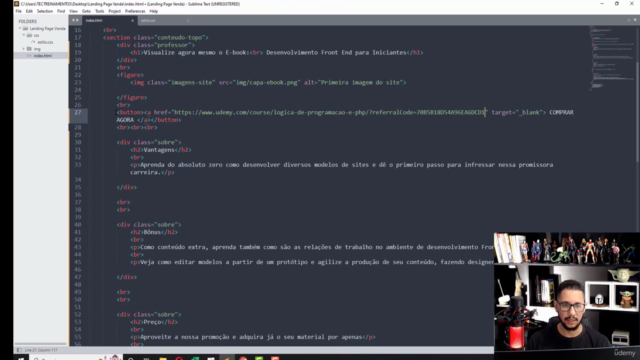Image resolution: width=640 pixels, height=360 pixels.
Task: Switch to the index.html tab
Action: click(109, 20)
